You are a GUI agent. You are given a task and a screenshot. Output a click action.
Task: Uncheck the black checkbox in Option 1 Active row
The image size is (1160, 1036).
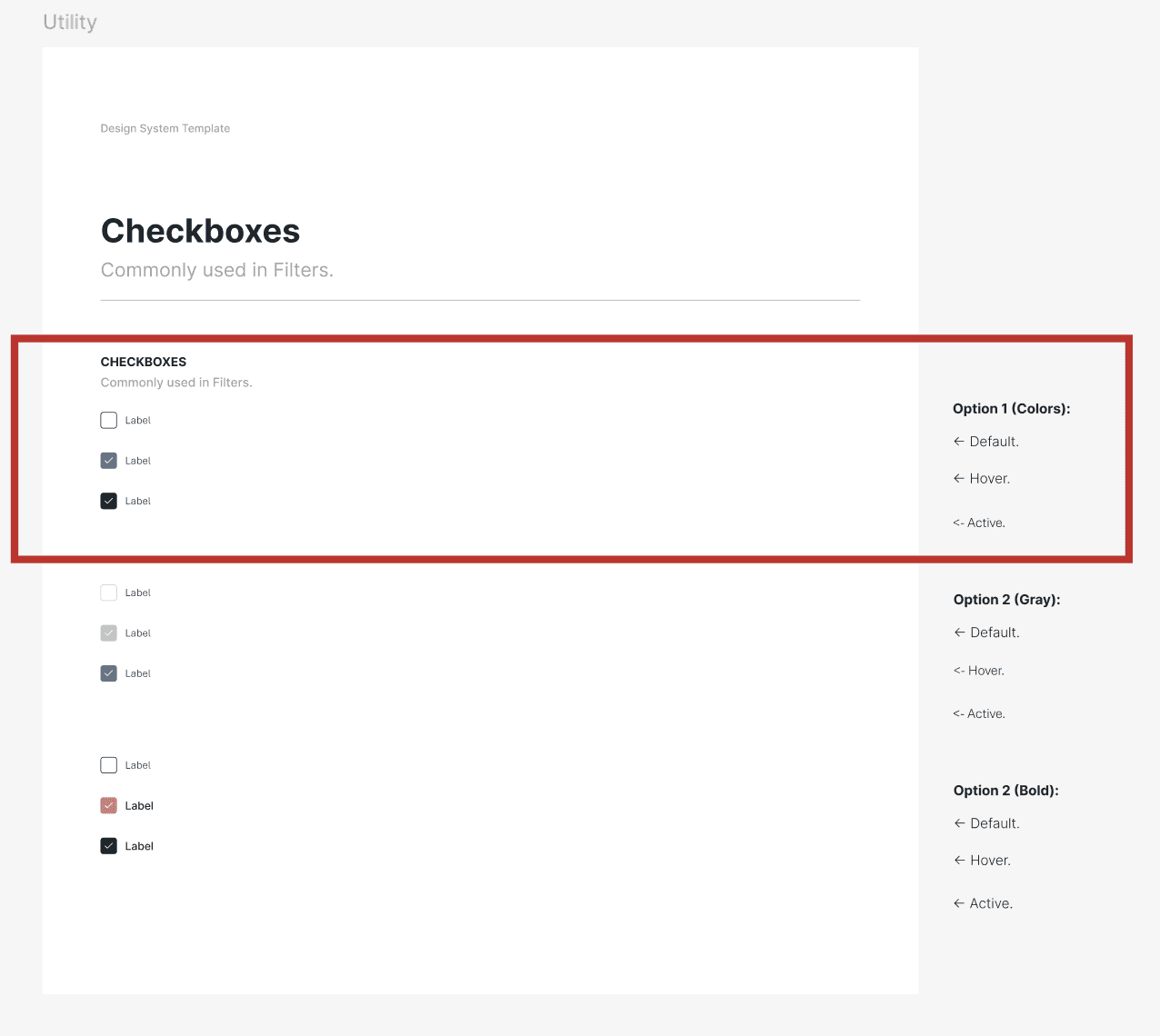pos(109,501)
